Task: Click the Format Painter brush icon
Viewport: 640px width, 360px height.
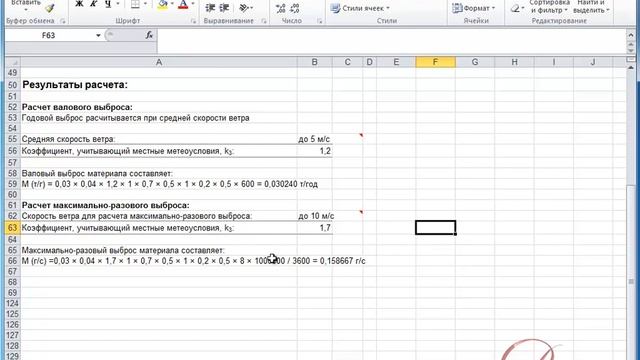Action: click(49, 8)
